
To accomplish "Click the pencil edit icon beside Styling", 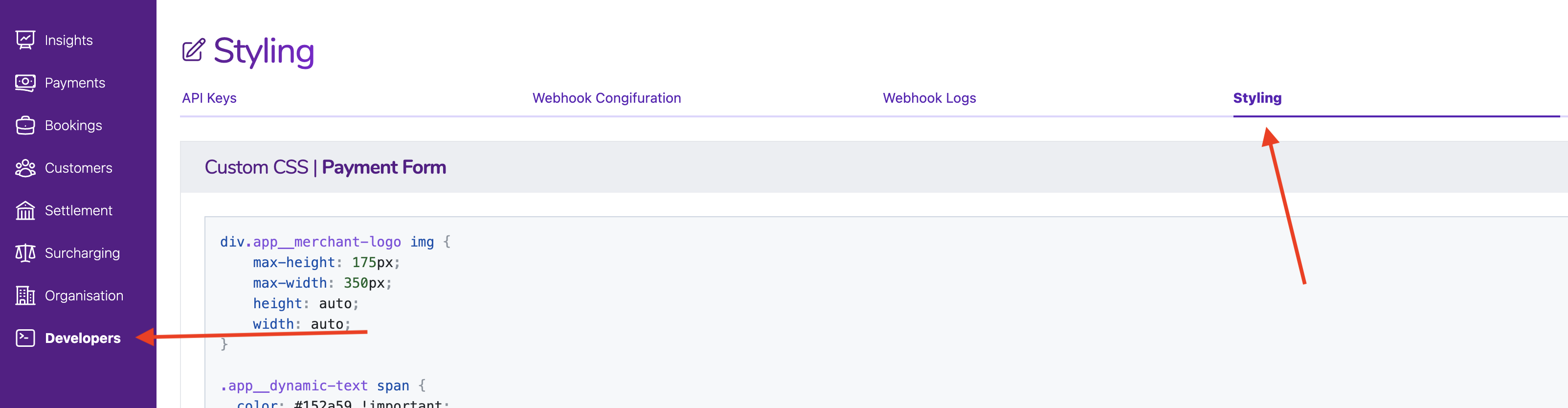I will pyautogui.click(x=194, y=50).
